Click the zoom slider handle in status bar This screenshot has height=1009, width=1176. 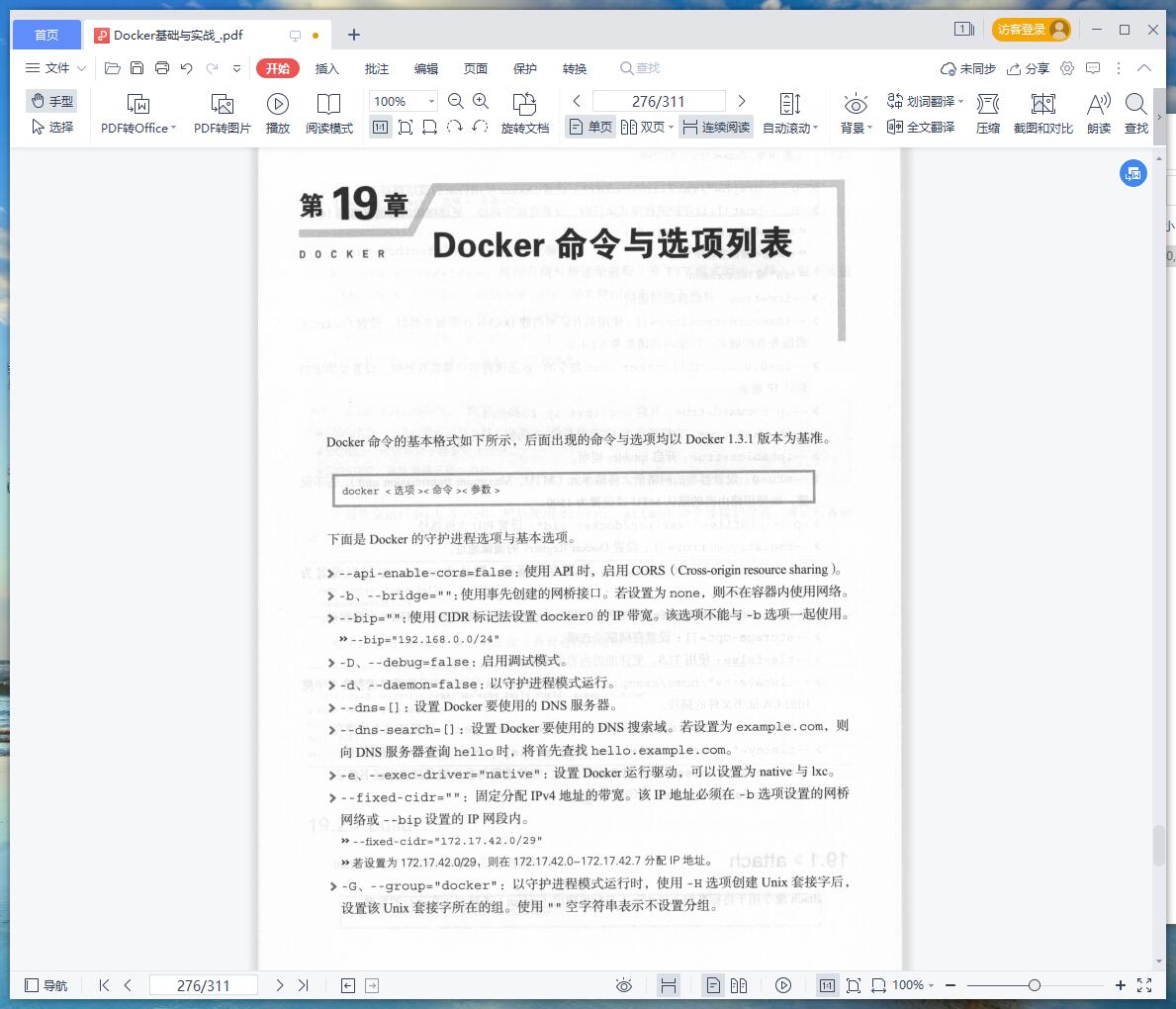tap(1035, 985)
